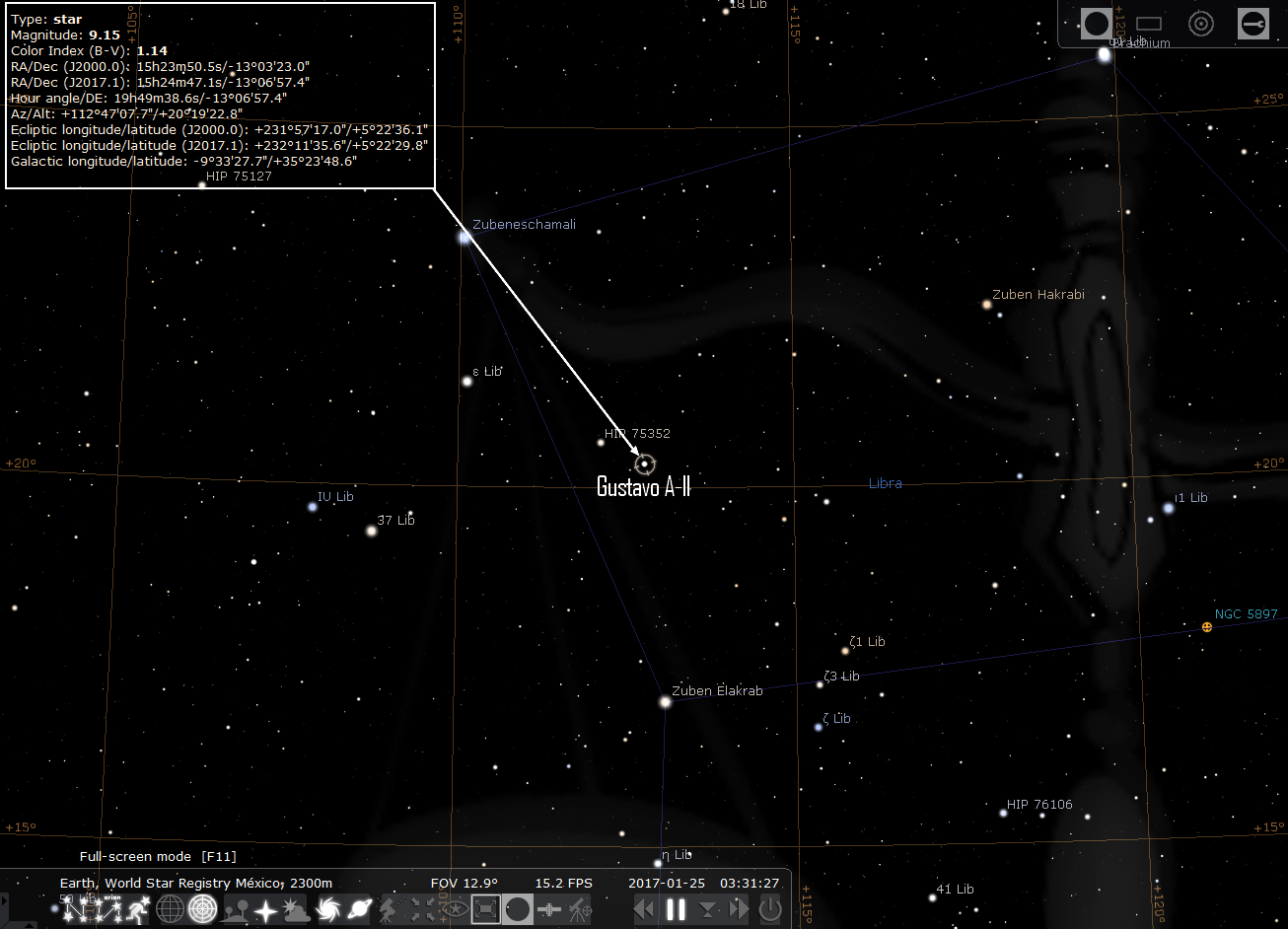Decrease time speed with rewind button

644,909
